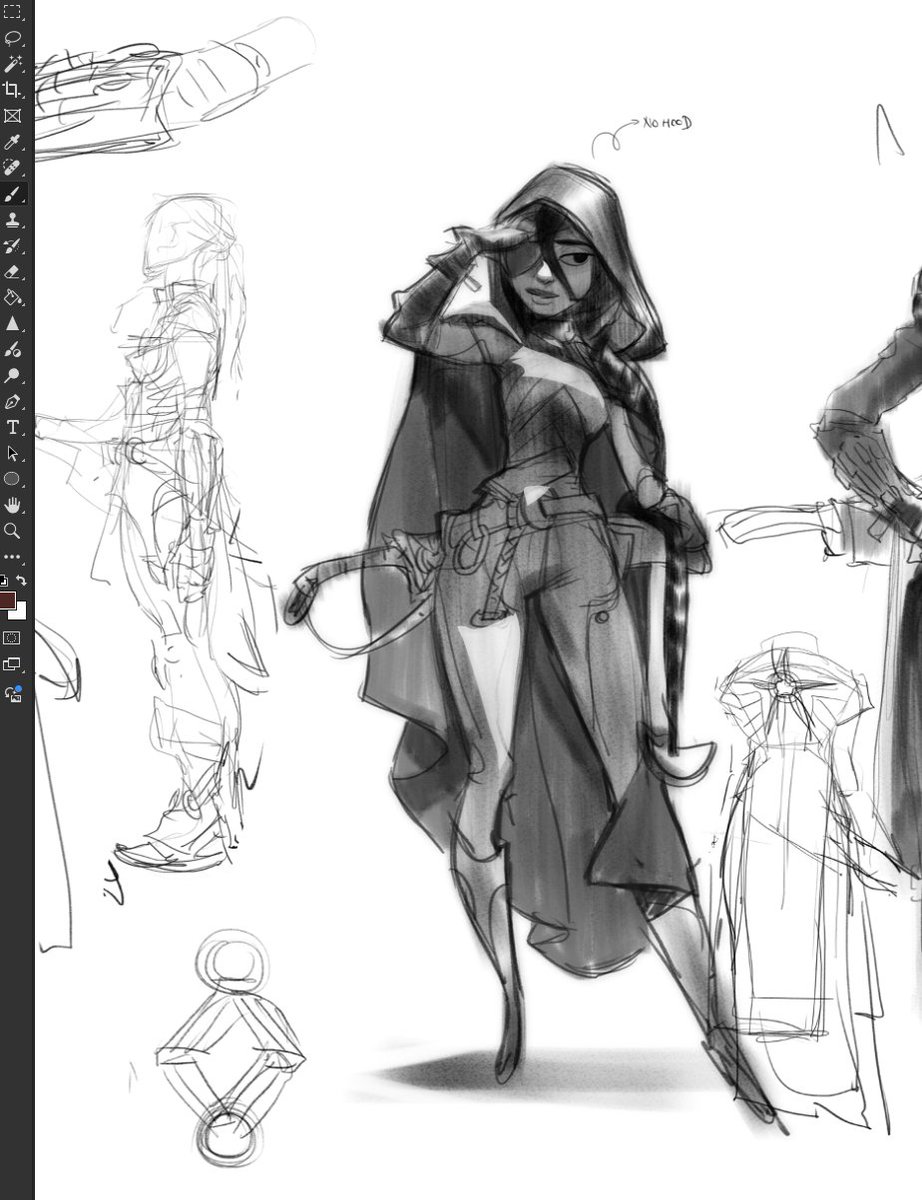The width and height of the screenshot is (922, 1200).
Task: Select the Spot Healing Brush tool
Action: (x=13, y=168)
